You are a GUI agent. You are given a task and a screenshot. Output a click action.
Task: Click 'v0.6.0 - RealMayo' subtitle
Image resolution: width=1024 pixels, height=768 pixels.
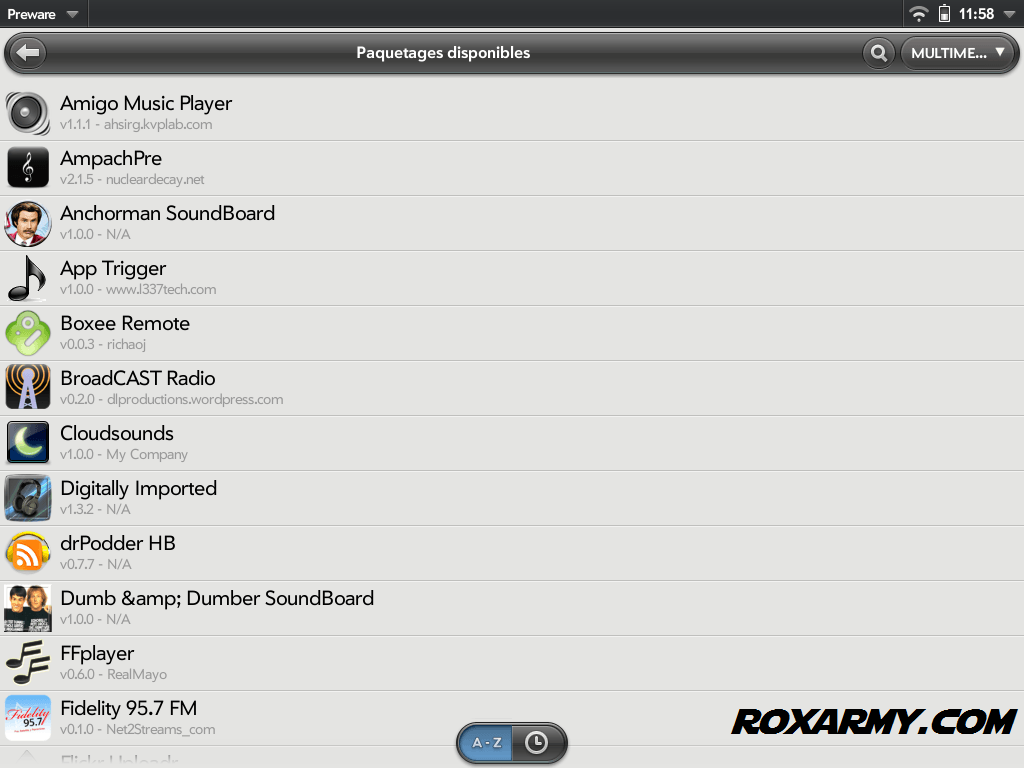pyautogui.click(x=114, y=674)
